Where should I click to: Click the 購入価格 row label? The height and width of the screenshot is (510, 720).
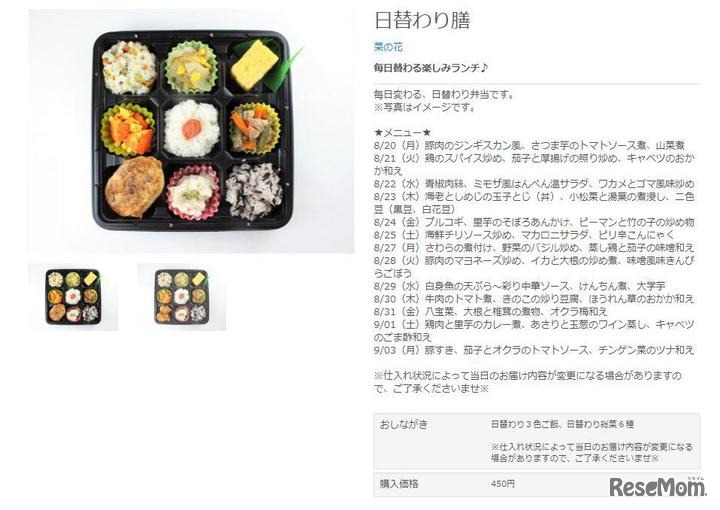click(x=399, y=484)
